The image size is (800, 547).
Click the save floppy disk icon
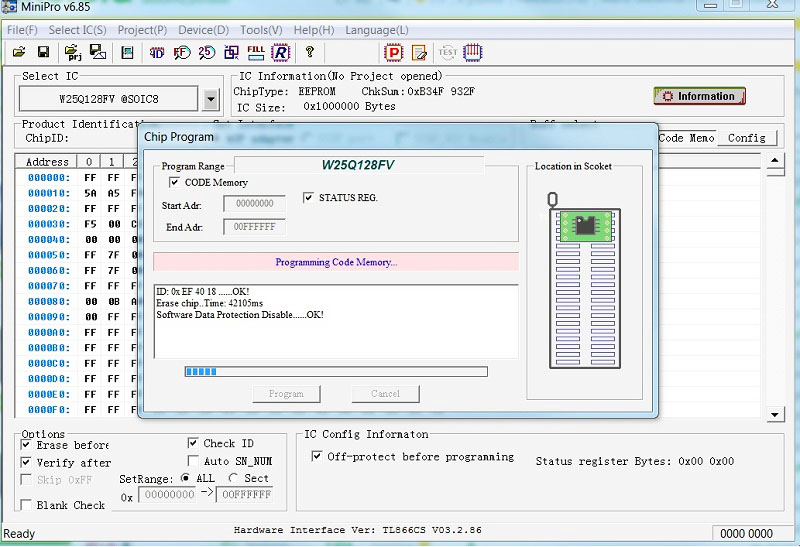pyautogui.click(x=43, y=52)
